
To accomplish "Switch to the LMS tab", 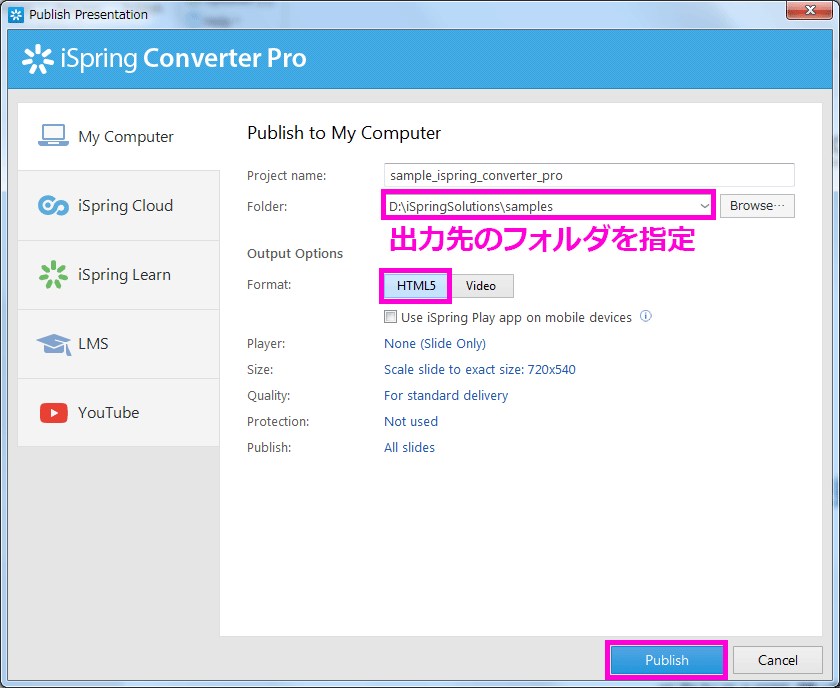I will (x=118, y=344).
